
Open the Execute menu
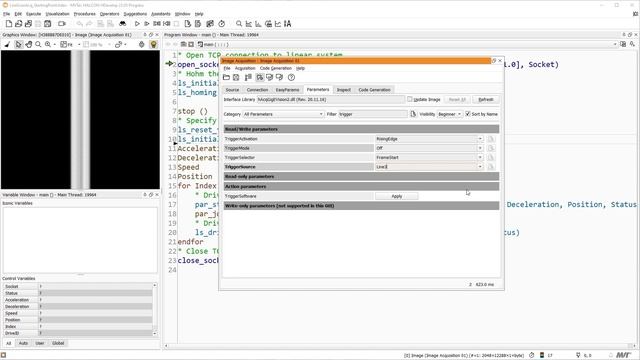33,14
